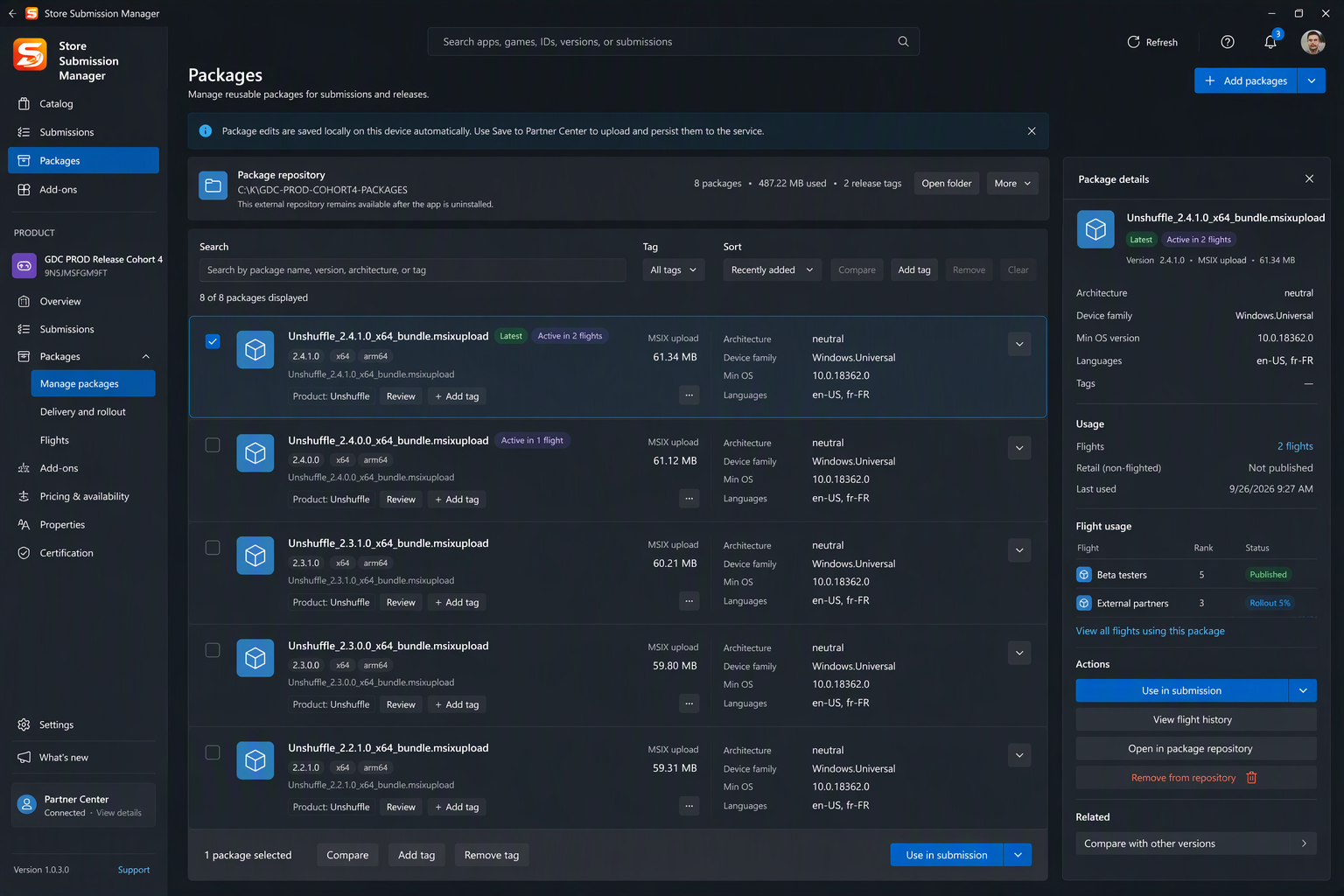Open Catalog in the sidebar
1344x896 pixels.
click(83, 104)
